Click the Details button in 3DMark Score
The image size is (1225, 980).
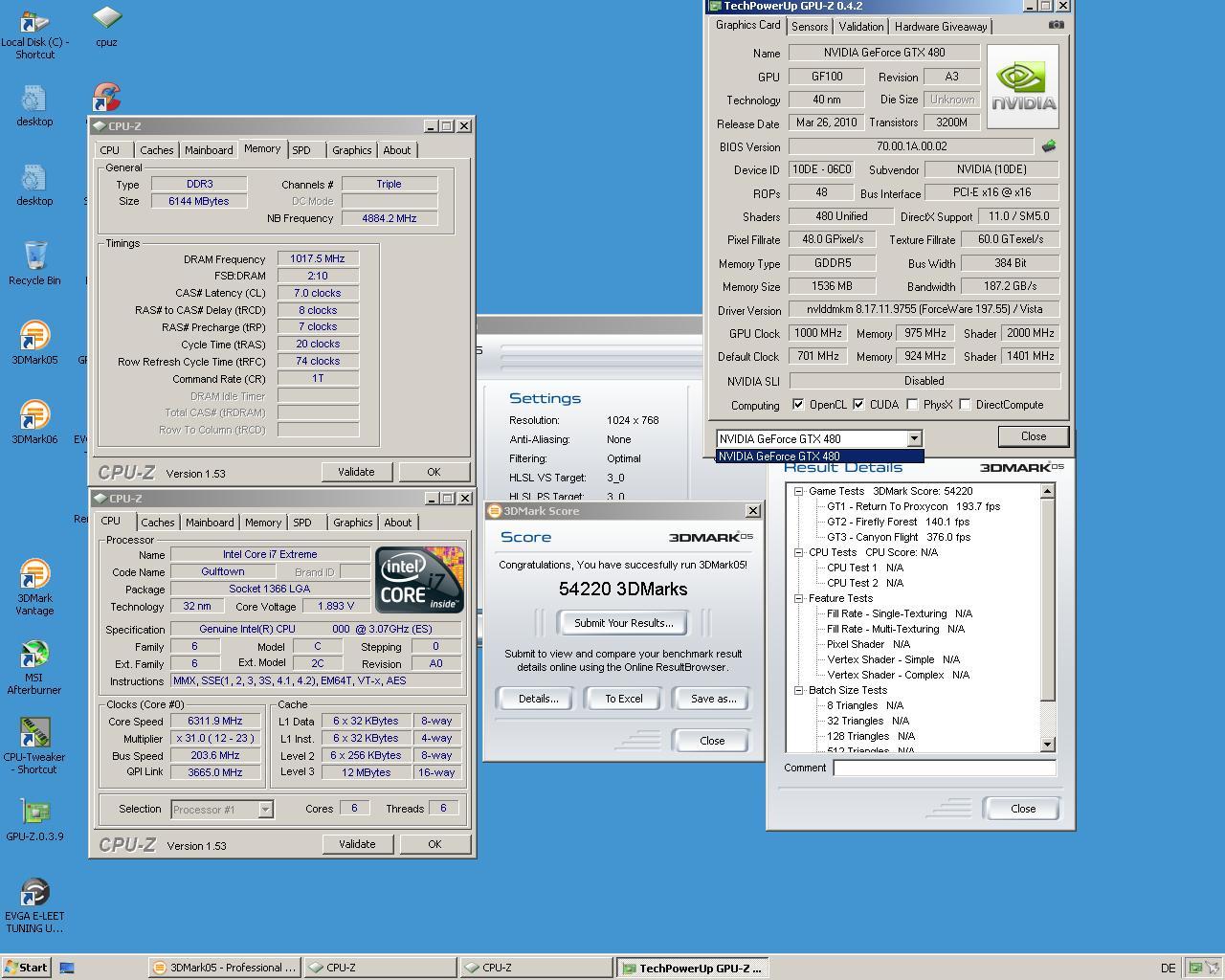[x=539, y=699]
